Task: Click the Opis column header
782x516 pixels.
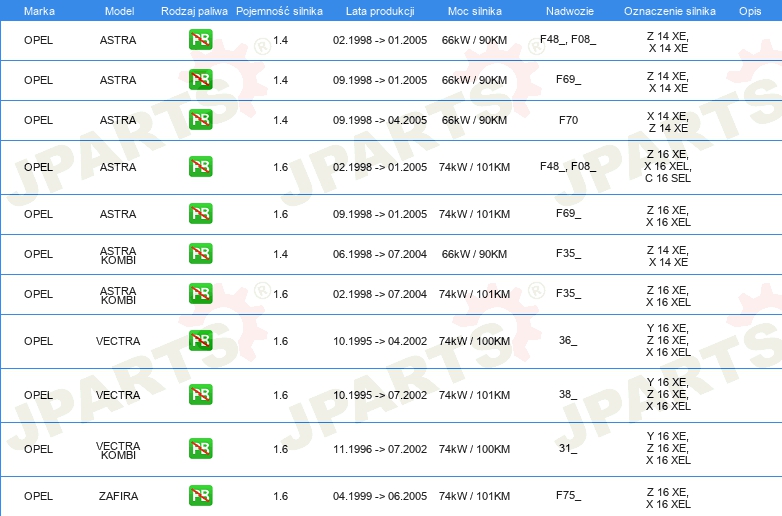Action: pos(750,11)
